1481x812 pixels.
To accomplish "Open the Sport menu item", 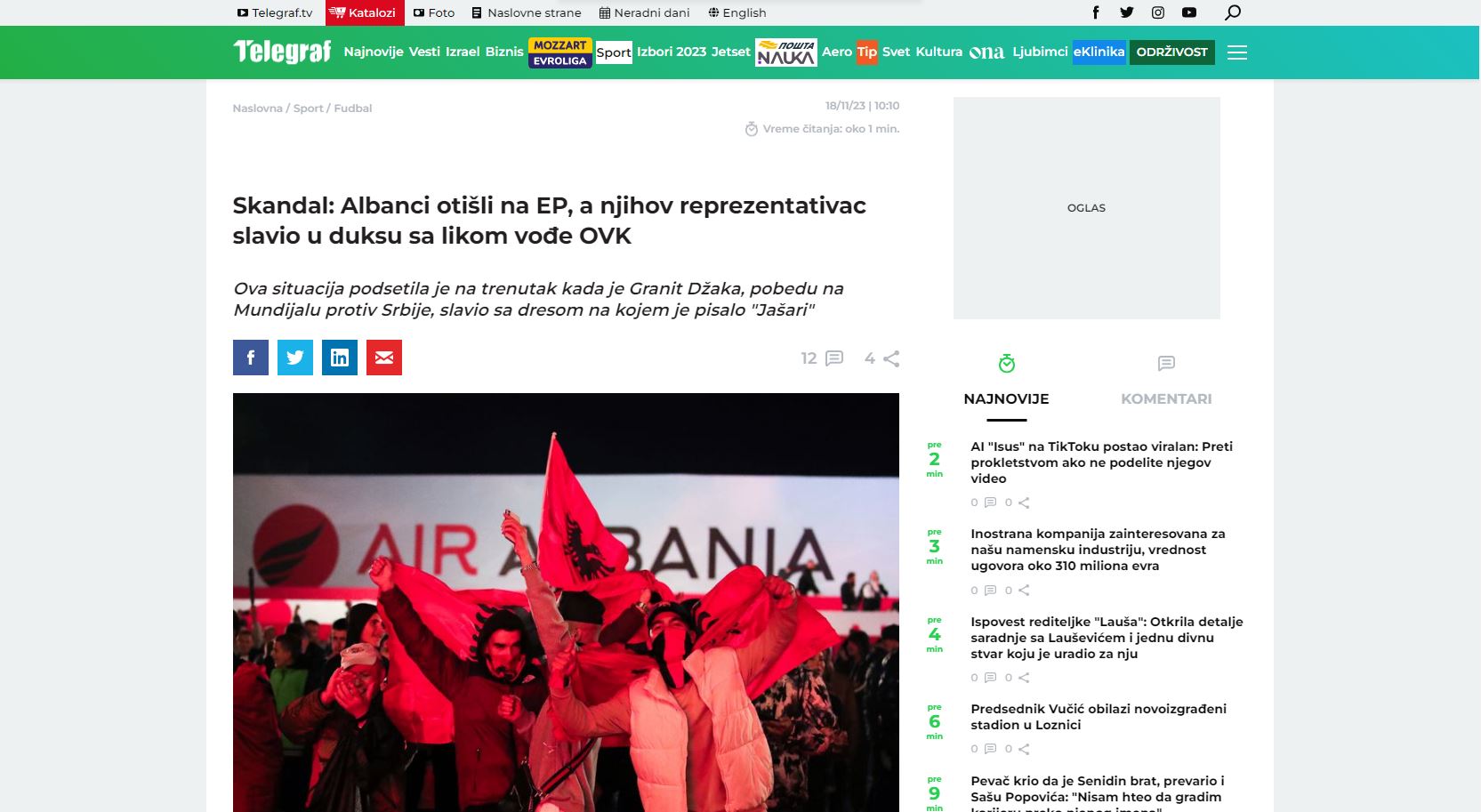I will pos(614,52).
